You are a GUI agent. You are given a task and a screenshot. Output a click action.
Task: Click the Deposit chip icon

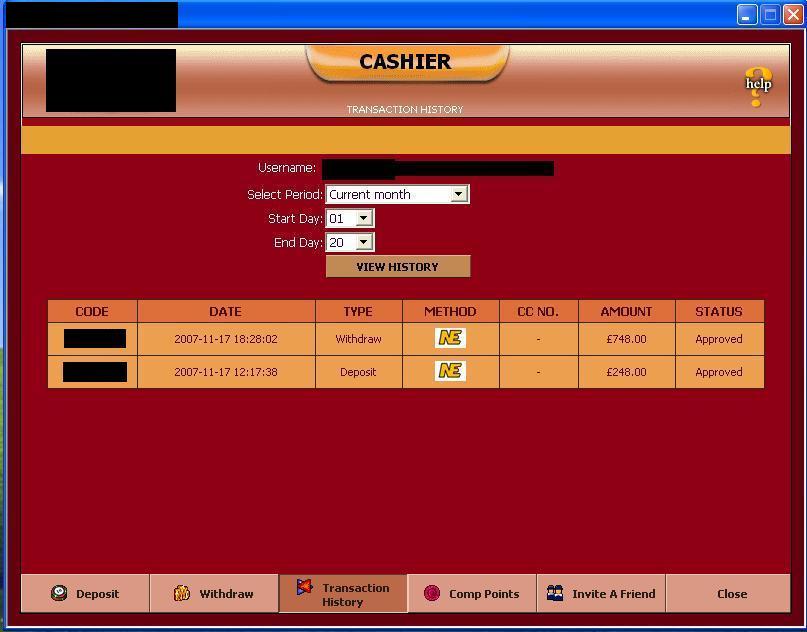(x=59, y=593)
